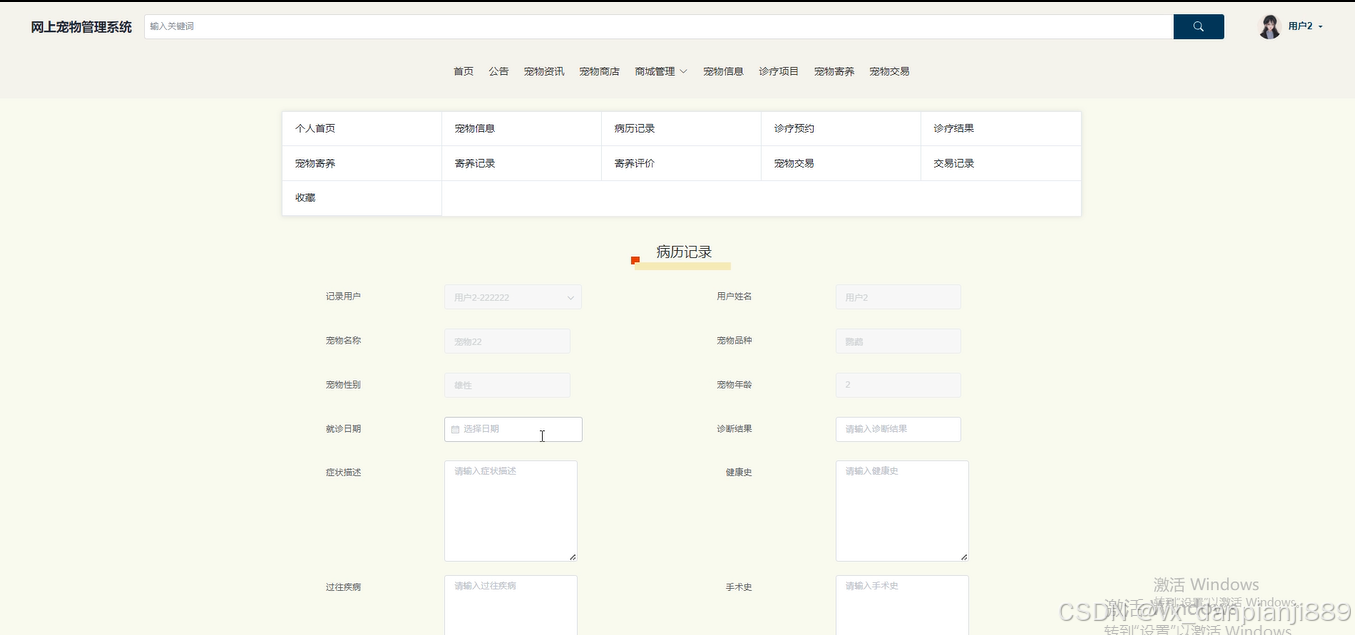Click the 就诊日期 label
This screenshot has width=1355, height=635.
pyautogui.click(x=343, y=429)
